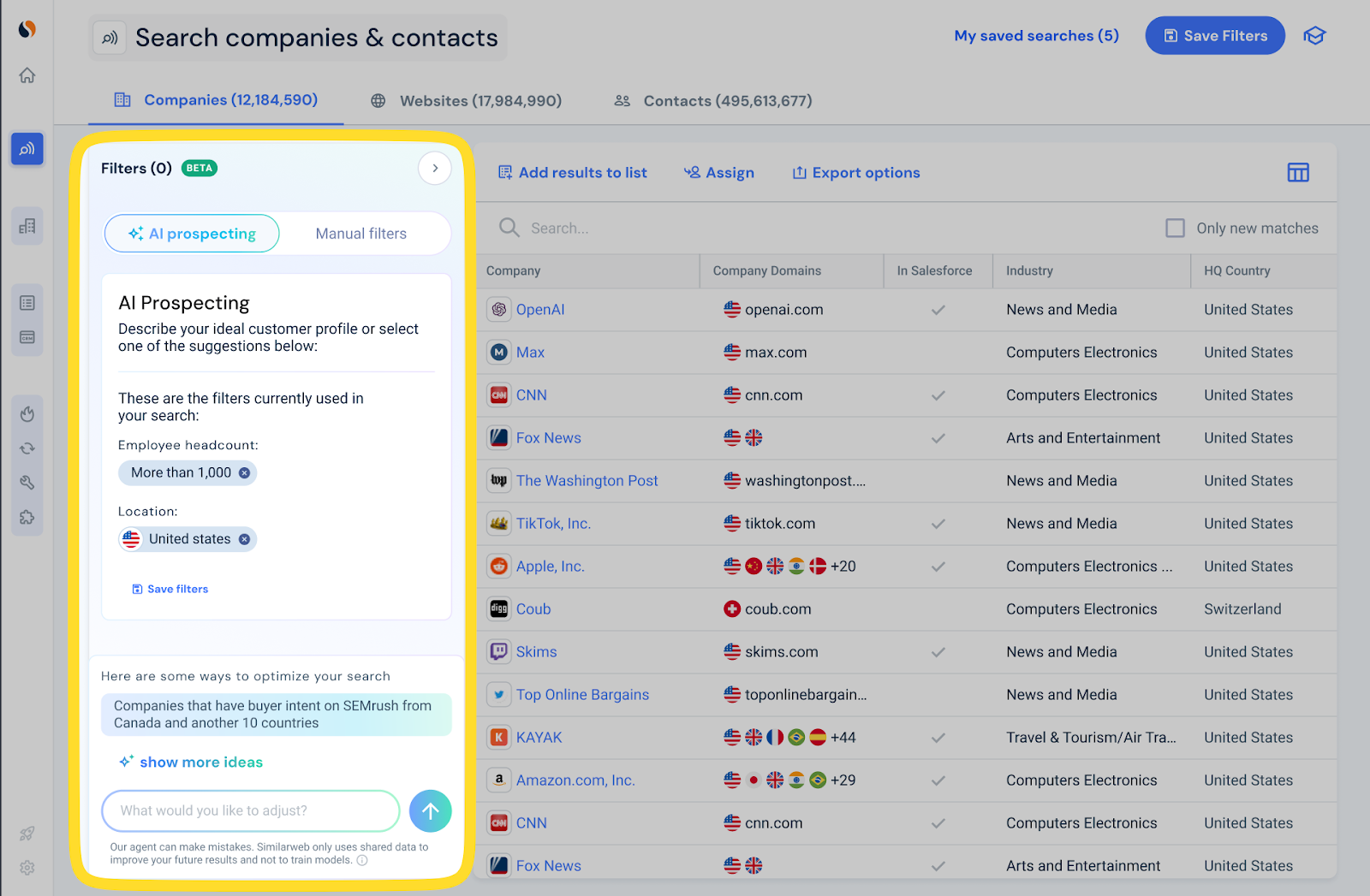Go to the Home icon in sidebar

coord(27,75)
